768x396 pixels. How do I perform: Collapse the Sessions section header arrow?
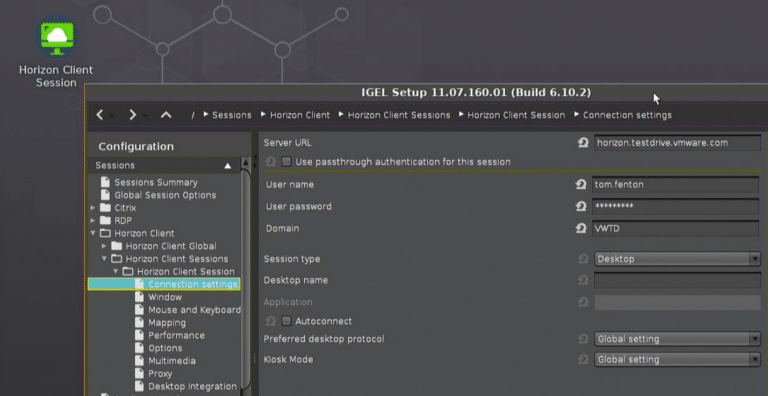227,166
